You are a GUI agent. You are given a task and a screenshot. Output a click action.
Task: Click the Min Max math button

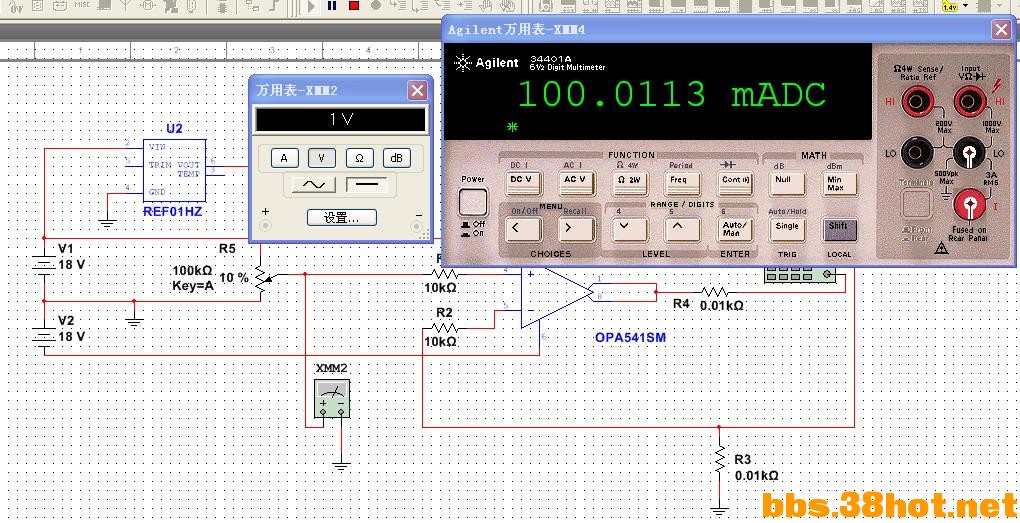pos(839,184)
